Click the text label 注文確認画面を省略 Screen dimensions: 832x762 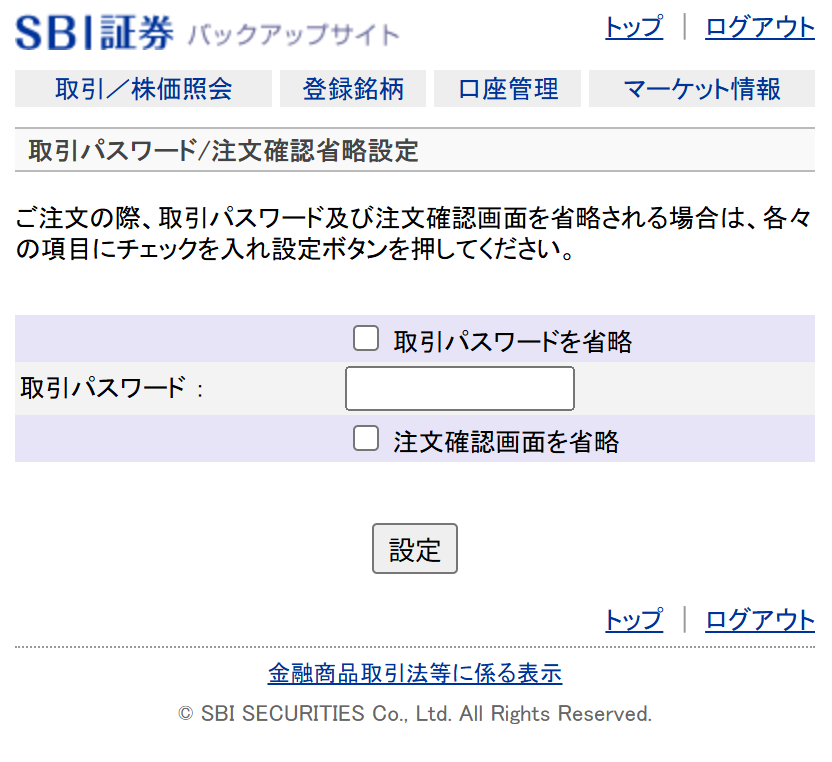506,442
